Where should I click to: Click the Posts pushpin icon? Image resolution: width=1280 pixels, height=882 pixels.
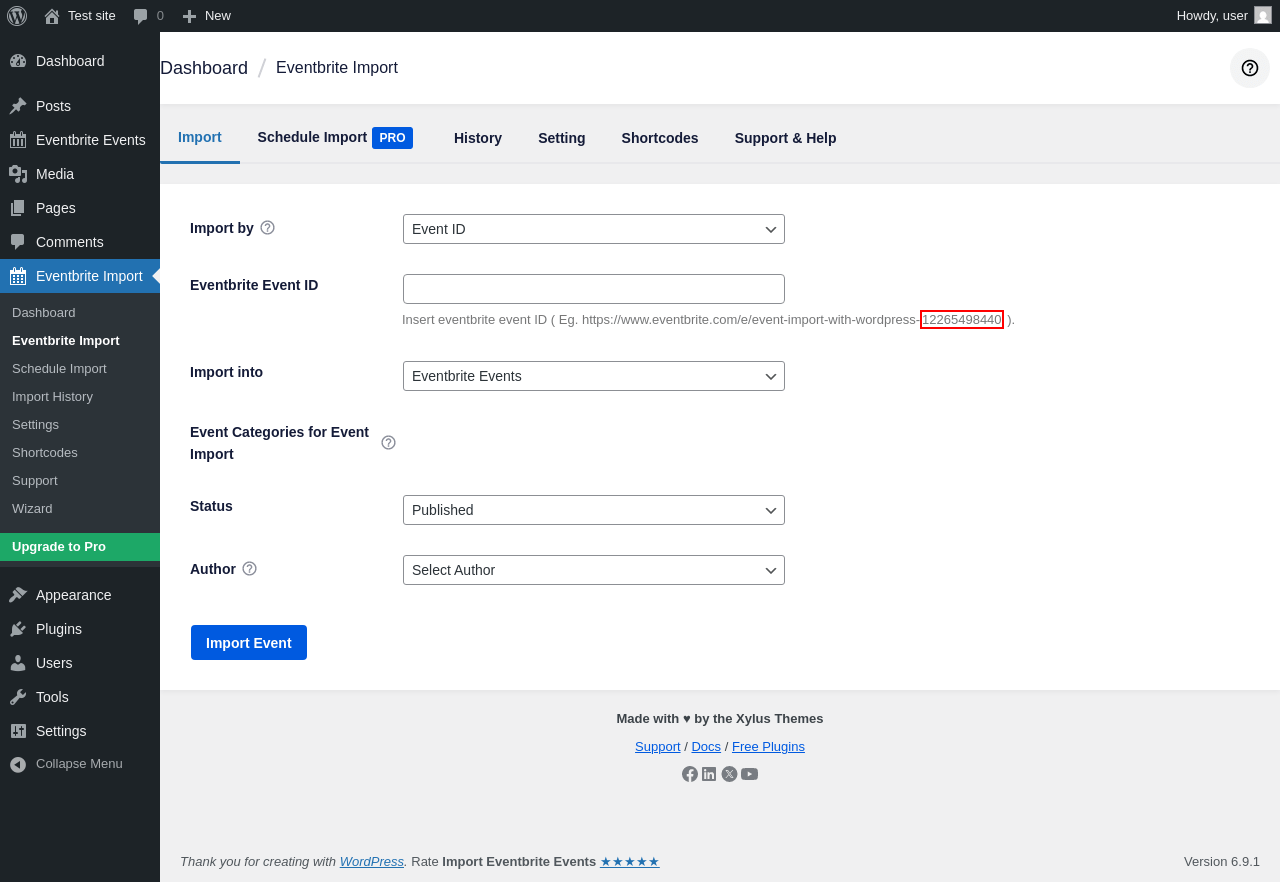18,106
